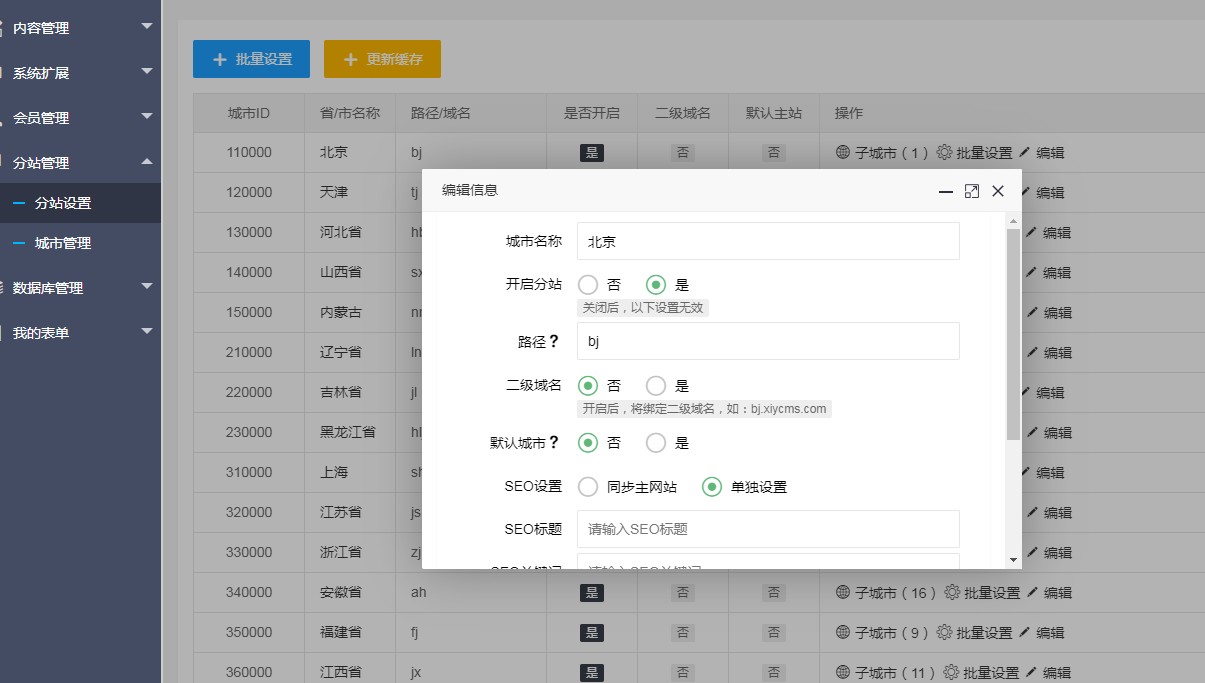This screenshot has width=1205, height=683.
Task: Click gear icon in 安徽省 row
Action: [x=952, y=593]
